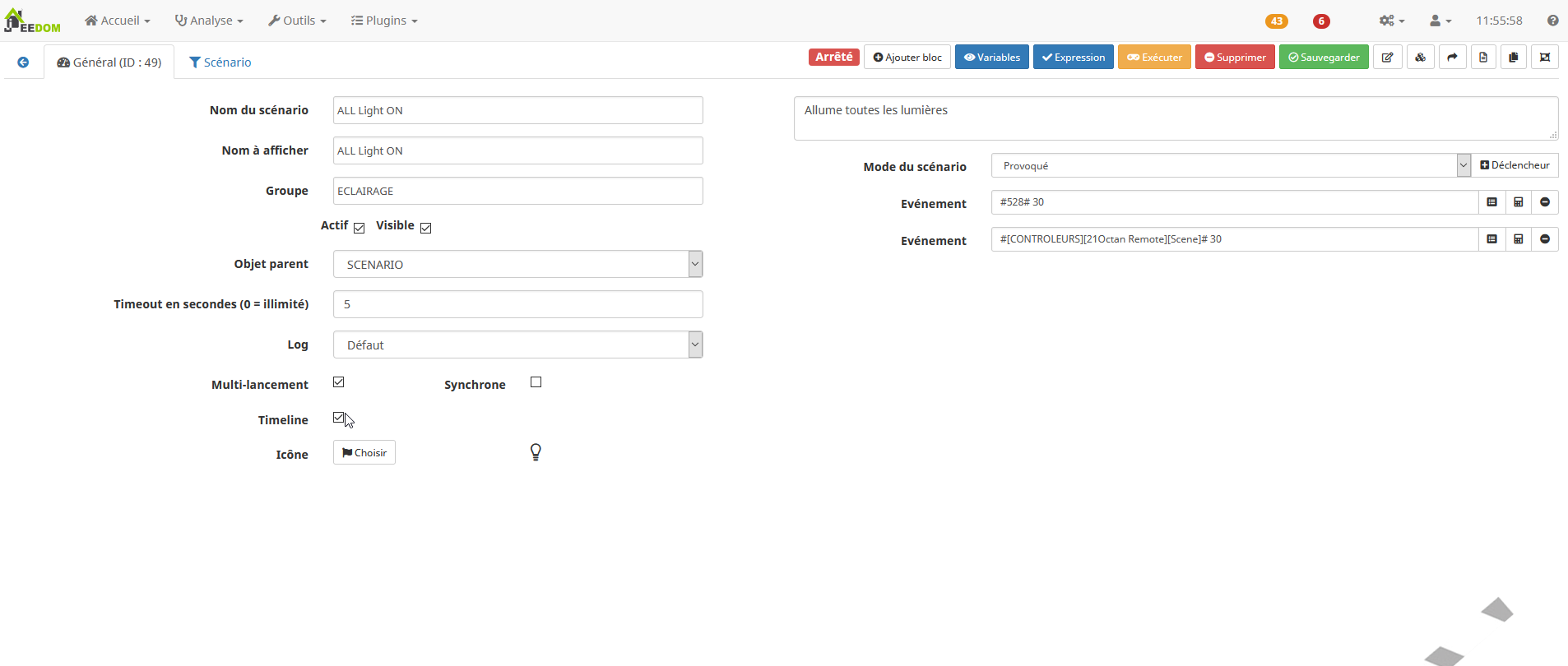Click the blue back arrow icon
The image size is (1568, 666).
[23, 62]
